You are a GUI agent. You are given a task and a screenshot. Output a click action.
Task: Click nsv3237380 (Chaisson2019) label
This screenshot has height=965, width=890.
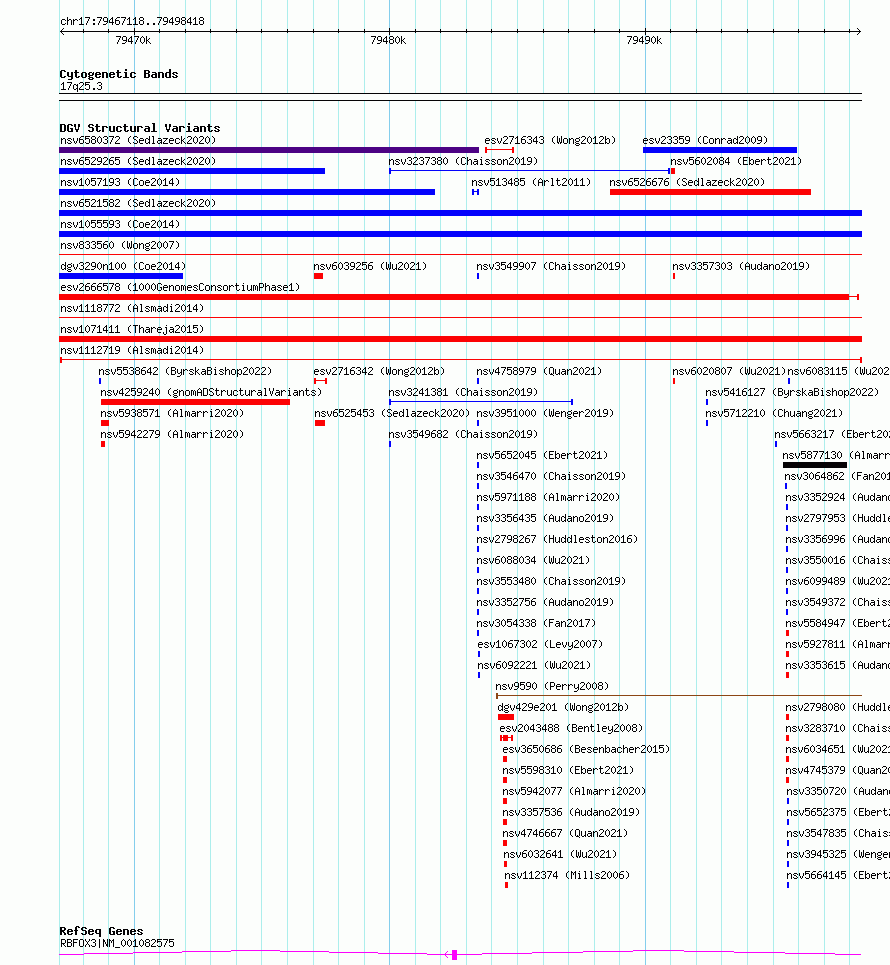[x=463, y=161]
